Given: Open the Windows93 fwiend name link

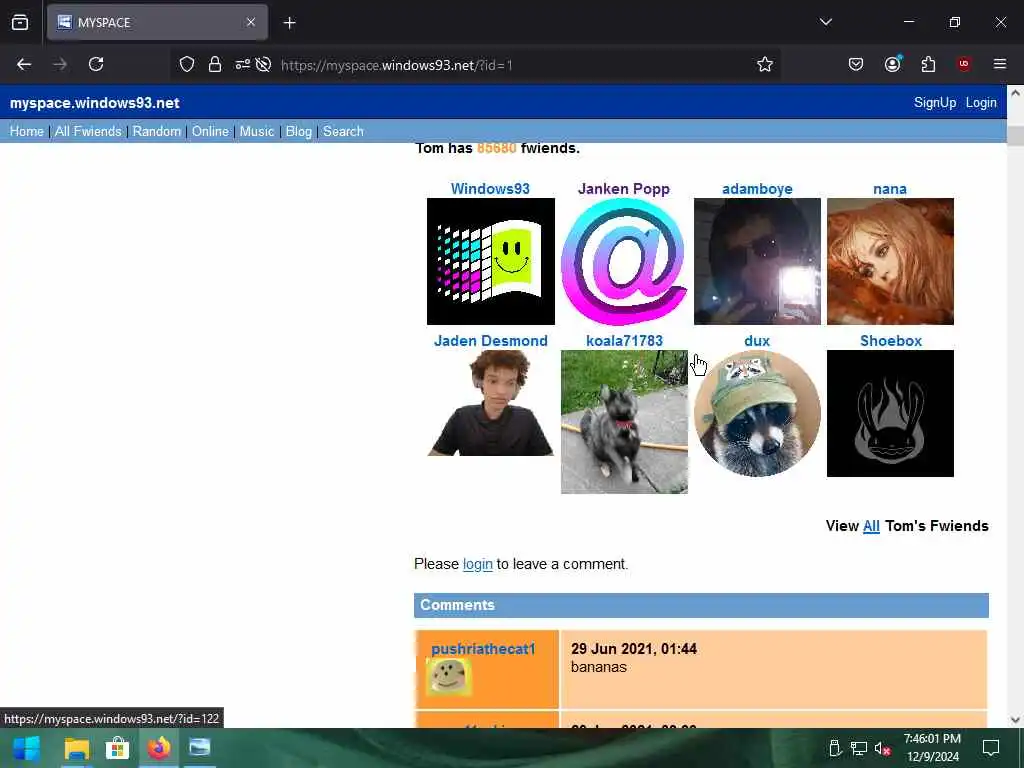Looking at the screenshot, I should click(x=490, y=189).
